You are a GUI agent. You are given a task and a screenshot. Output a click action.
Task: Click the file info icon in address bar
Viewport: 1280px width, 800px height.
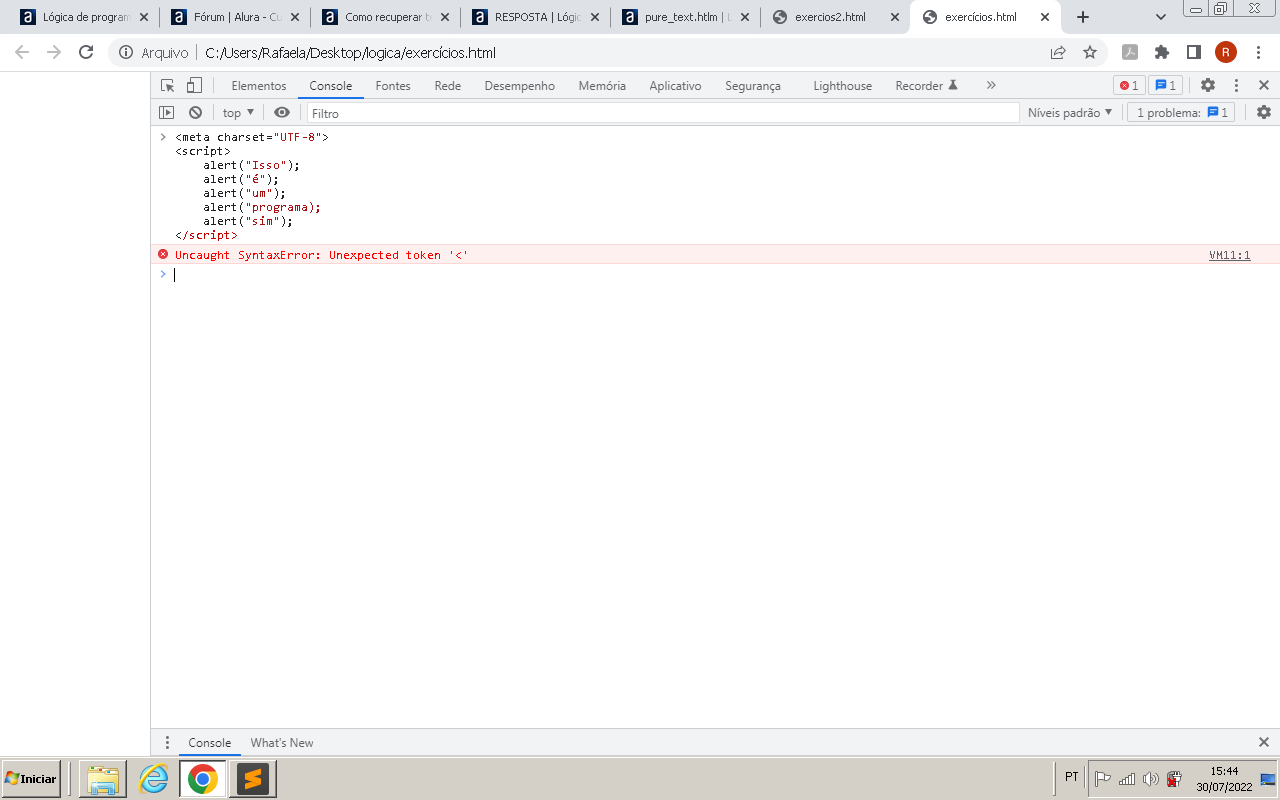point(126,53)
